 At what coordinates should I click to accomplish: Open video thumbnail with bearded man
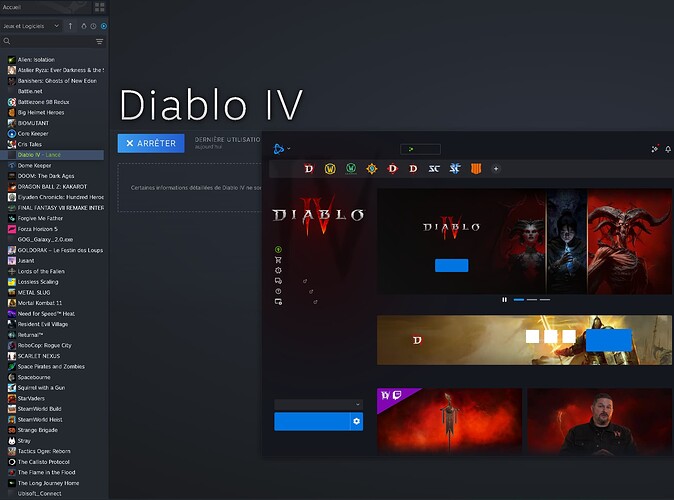599,420
